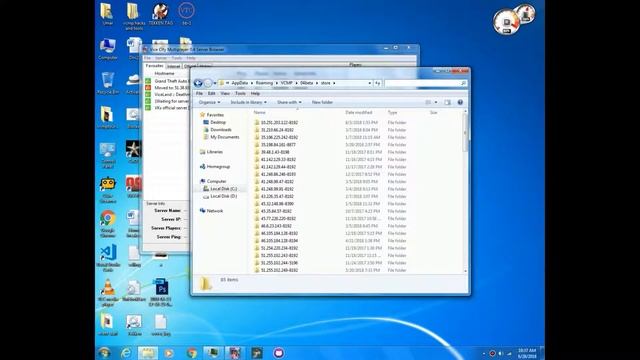Click Roaming in the address breadcrumb
Viewport: 640px width, 360px height.
[x=264, y=83]
